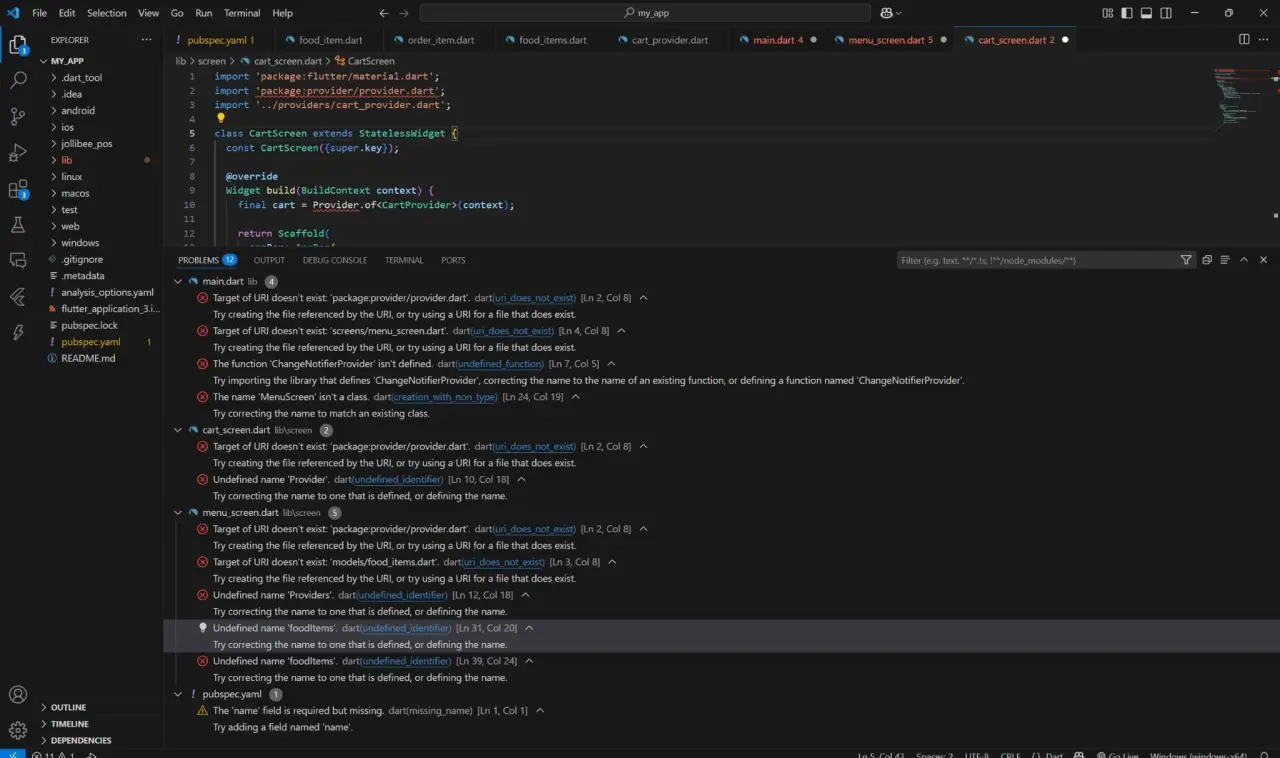
Task: Toggle the Secondary Side Bar
Action: point(1166,13)
